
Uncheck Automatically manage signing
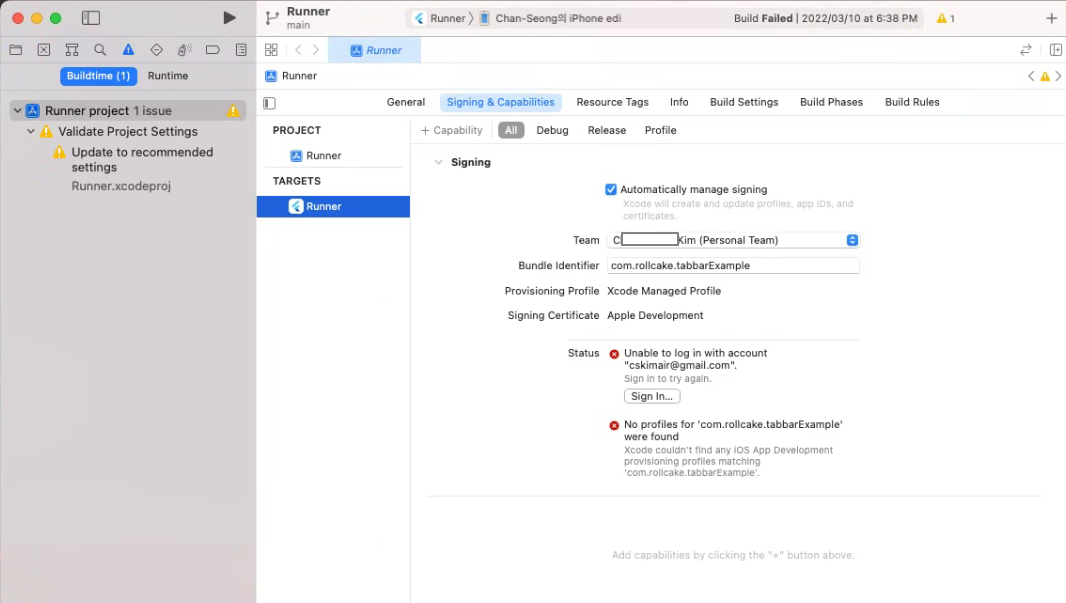point(611,190)
